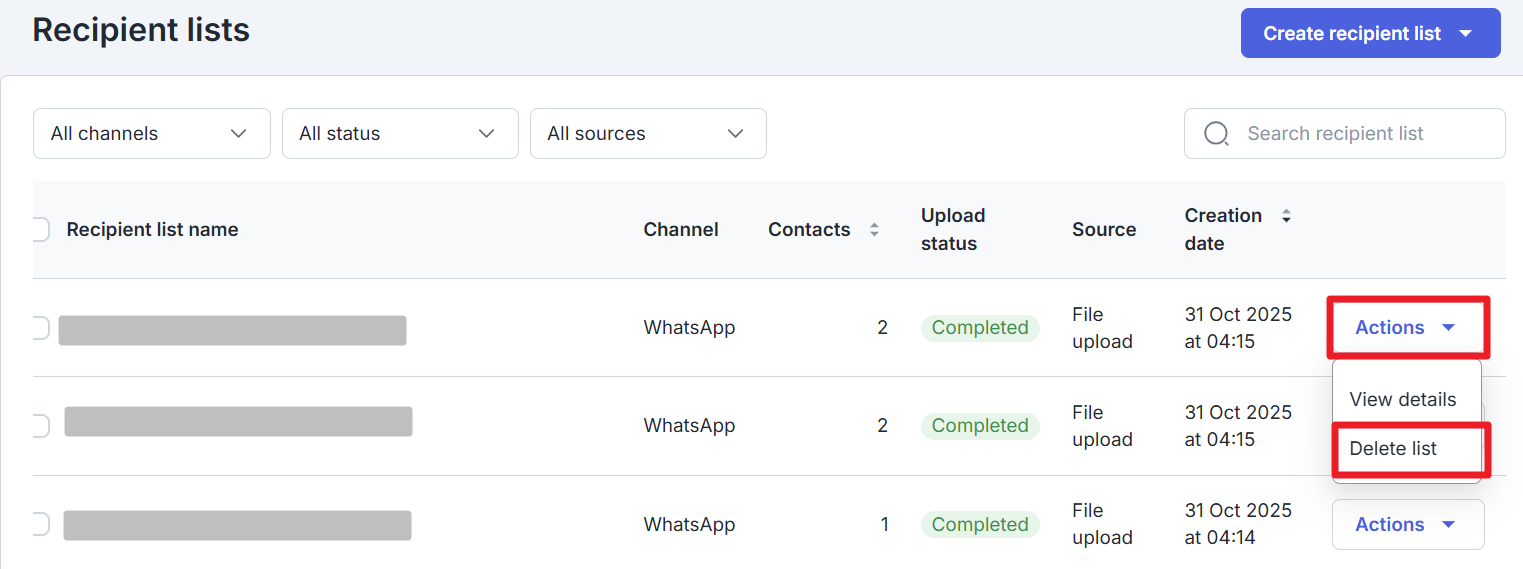Click the Recipient list name column header

coord(152,230)
